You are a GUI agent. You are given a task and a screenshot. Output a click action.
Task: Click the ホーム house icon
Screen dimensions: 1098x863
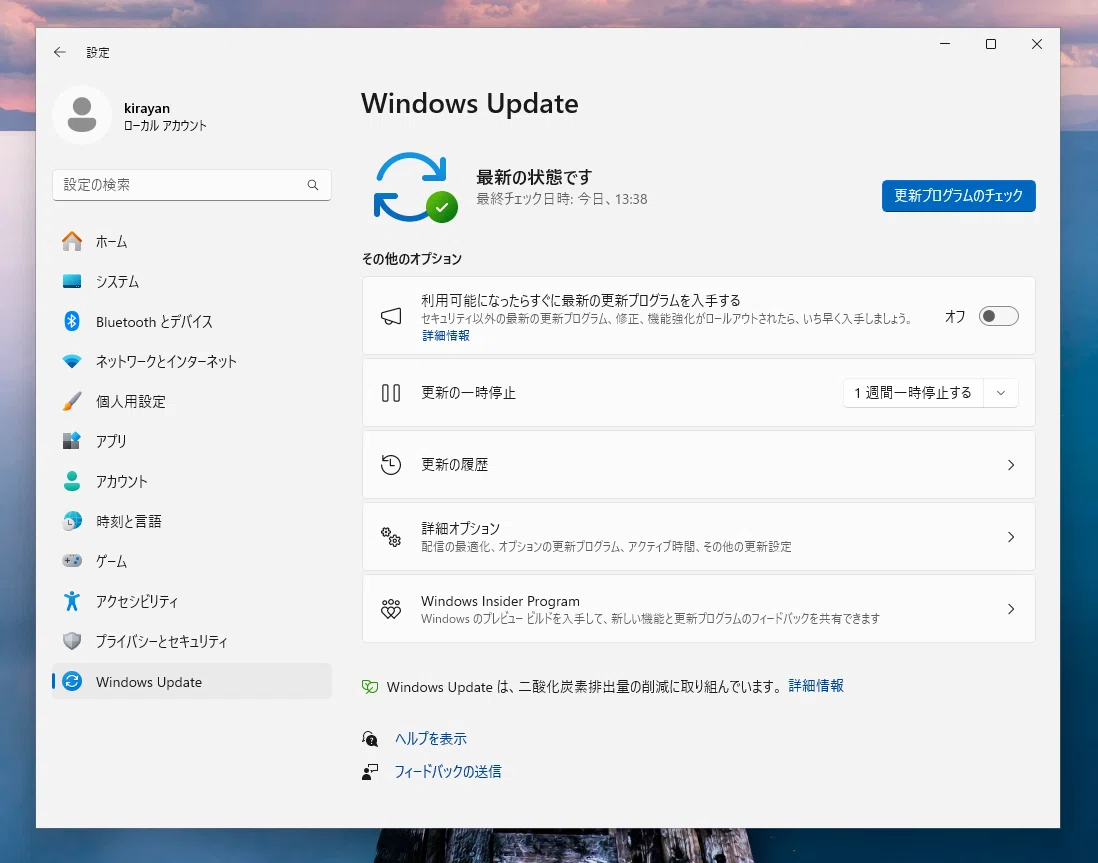click(x=72, y=242)
